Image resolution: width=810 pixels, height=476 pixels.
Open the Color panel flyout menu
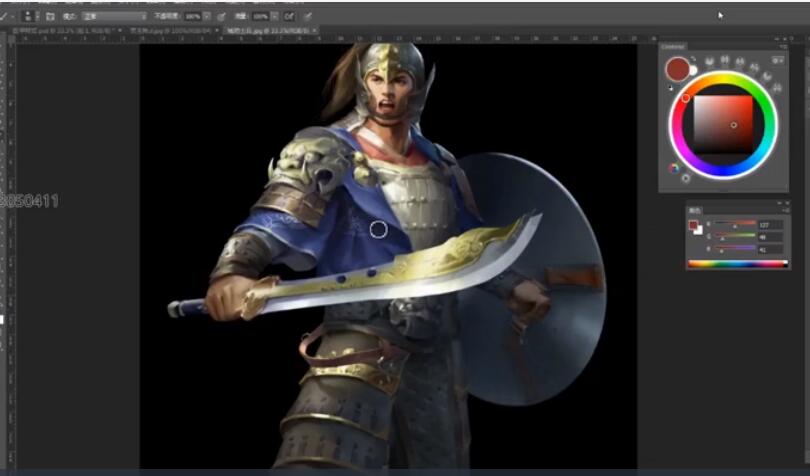[x=785, y=210]
